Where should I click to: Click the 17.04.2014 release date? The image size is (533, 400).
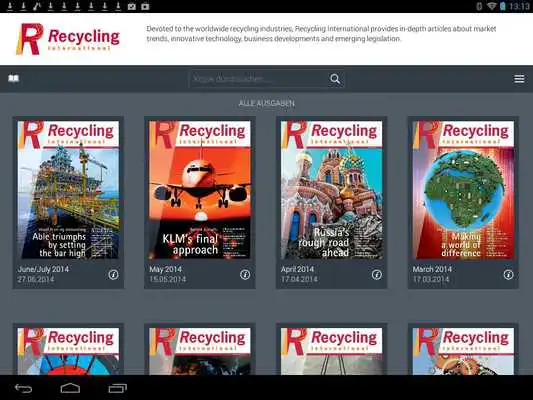(x=299, y=279)
